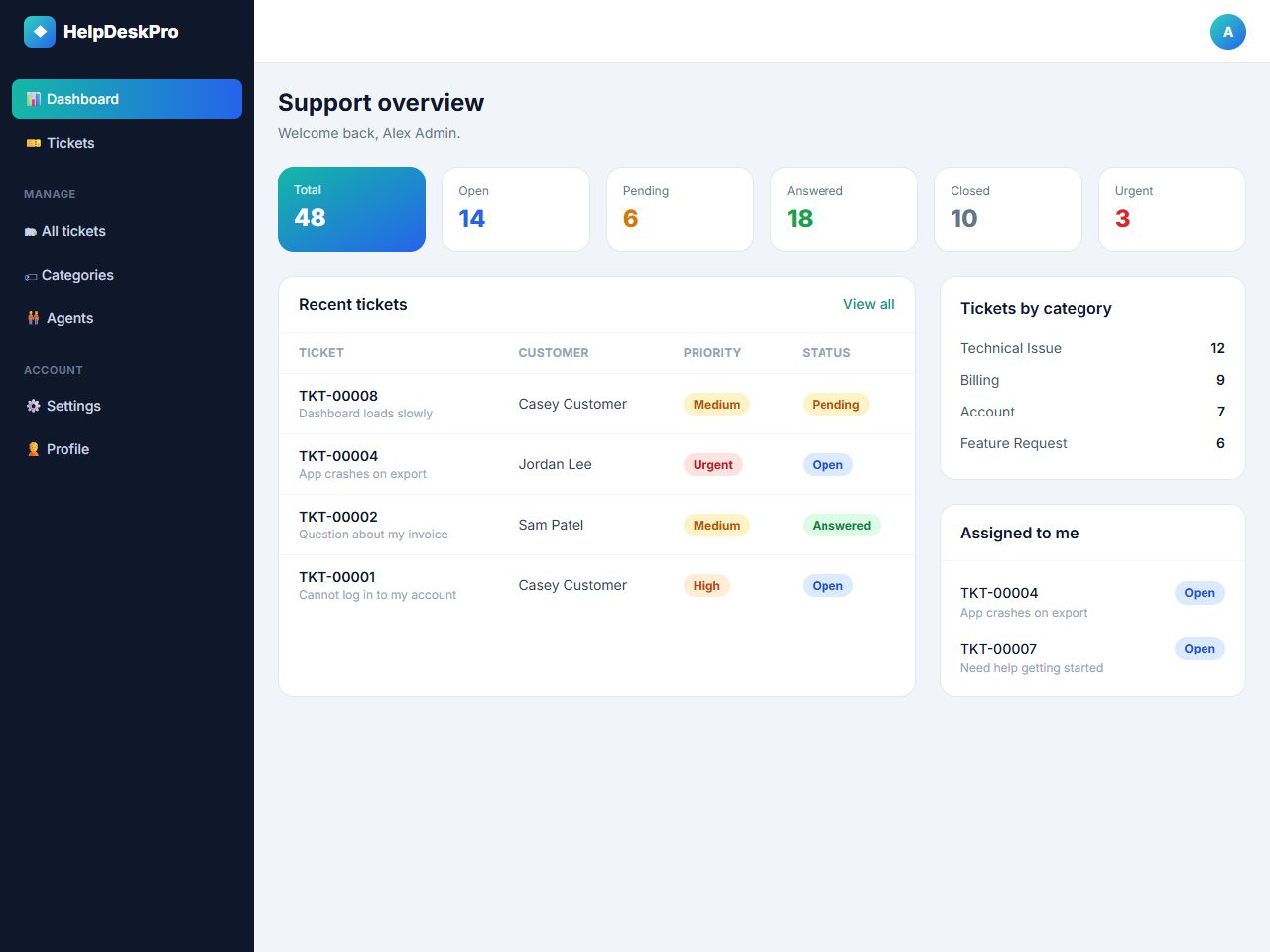Select the Closed 10 stat card
Viewport: 1270px width, 952px height.
[x=1008, y=209]
